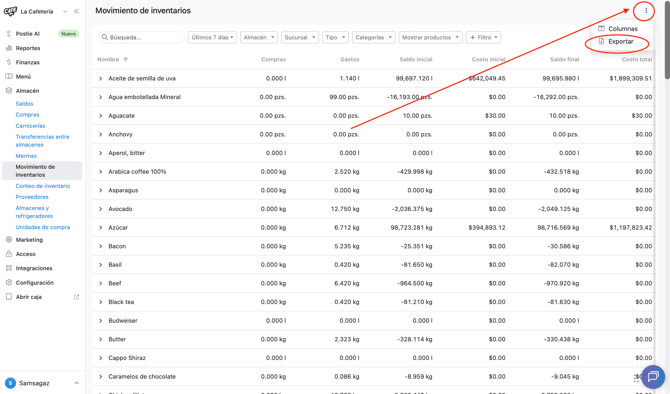Click the Postie AI sidebar icon
The image size is (670, 394).
tap(9, 34)
